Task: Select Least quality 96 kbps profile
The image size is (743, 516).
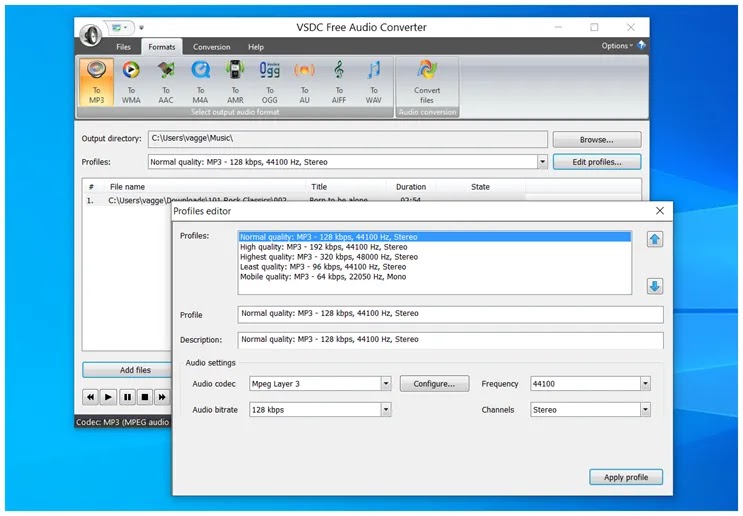Action: point(435,267)
